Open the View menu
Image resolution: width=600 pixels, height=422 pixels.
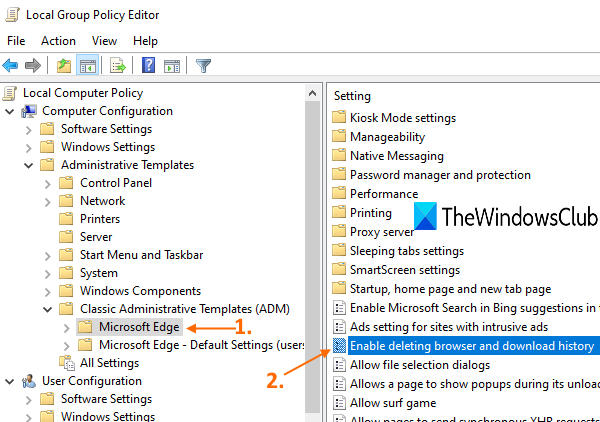(104, 41)
